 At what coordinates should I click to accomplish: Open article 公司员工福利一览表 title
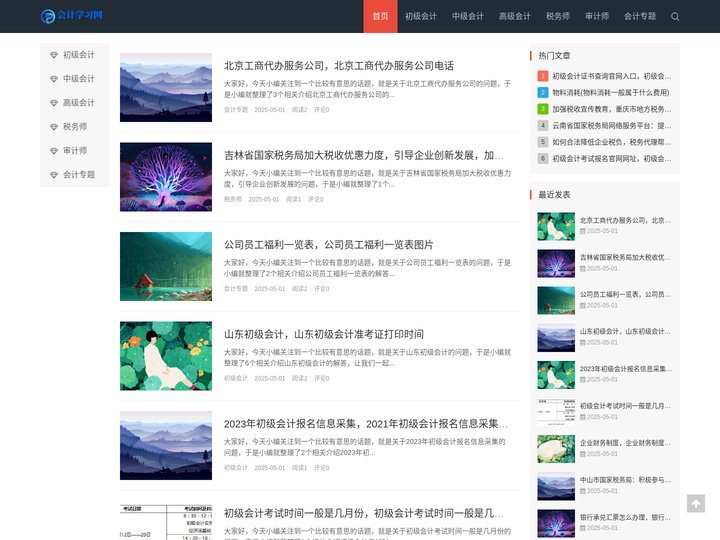[329, 245]
